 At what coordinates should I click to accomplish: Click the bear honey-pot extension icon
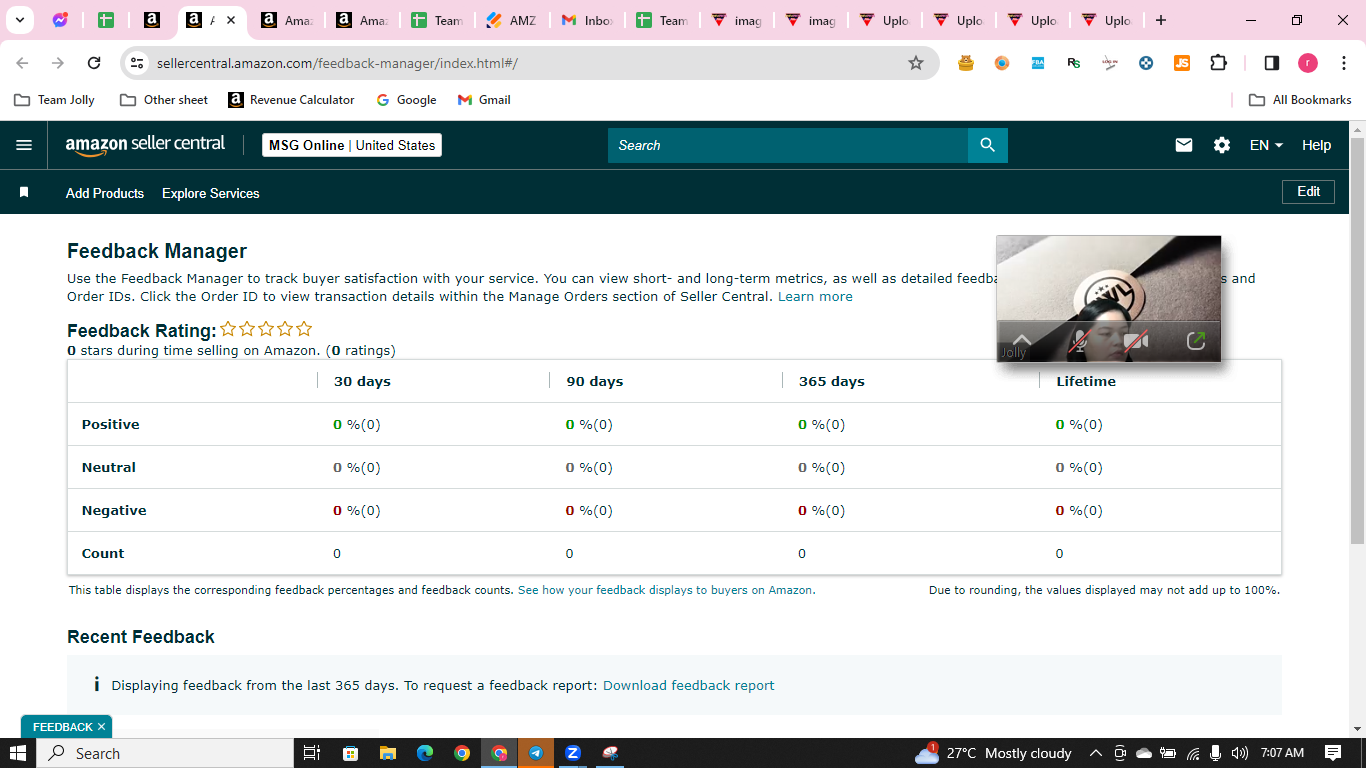click(966, 63)
